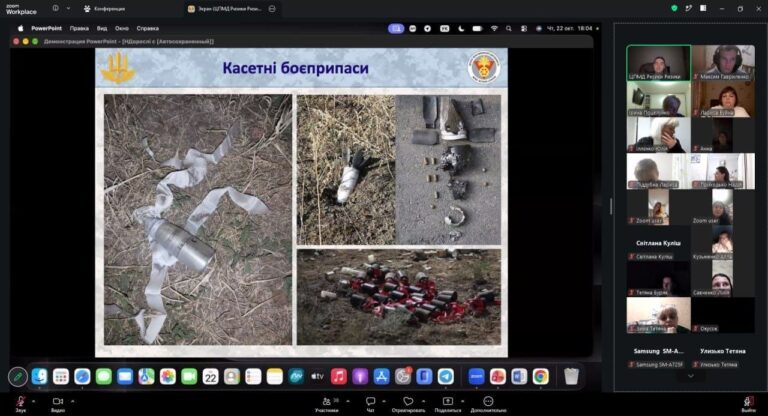Image resolution: width=768 pixels, height=416 pixels.
Task: Open the Вид menu
Action: (102, 28)
